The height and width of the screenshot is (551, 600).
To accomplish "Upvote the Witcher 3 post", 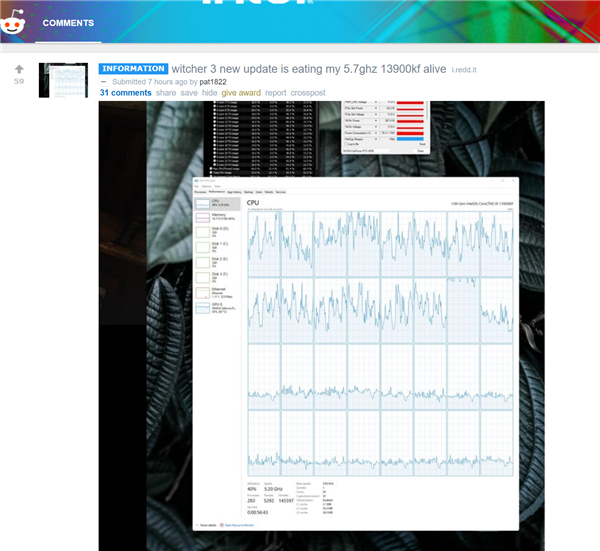I will point(19,69).
